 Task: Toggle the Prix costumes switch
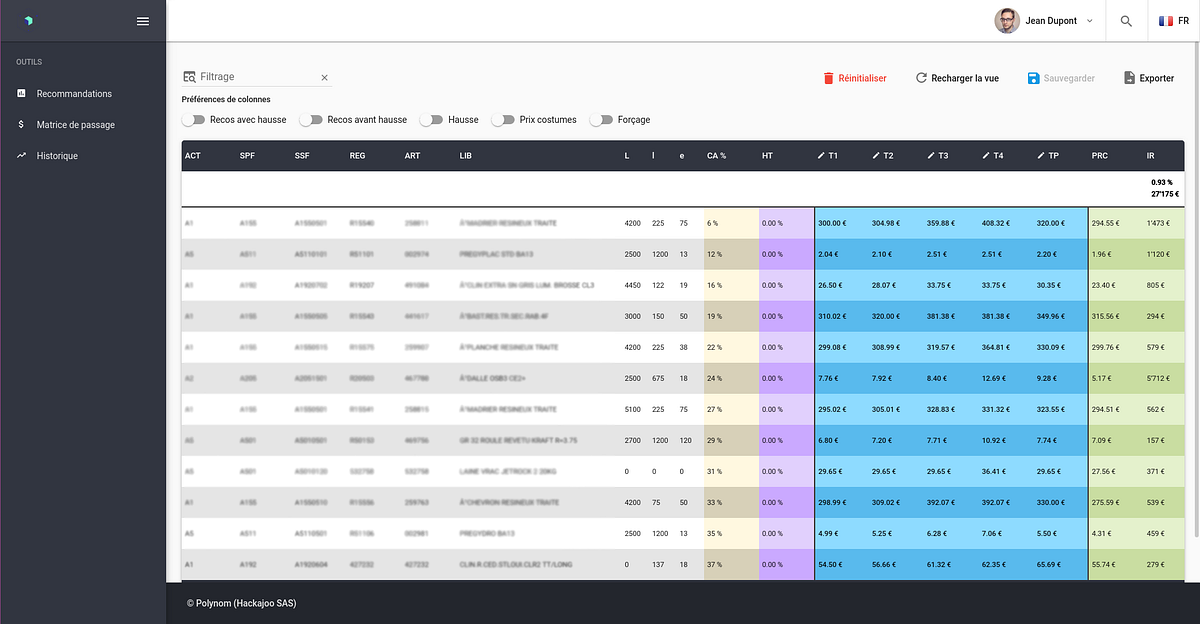pos(503,120)
